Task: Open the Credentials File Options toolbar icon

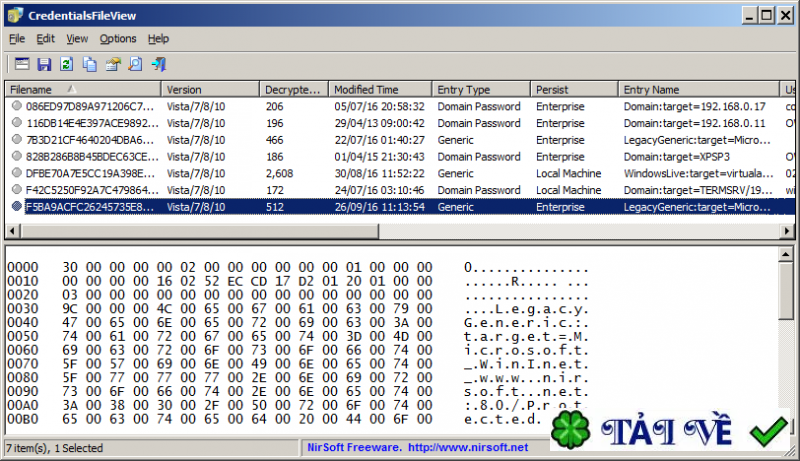Action: click(x=21, y=64)
